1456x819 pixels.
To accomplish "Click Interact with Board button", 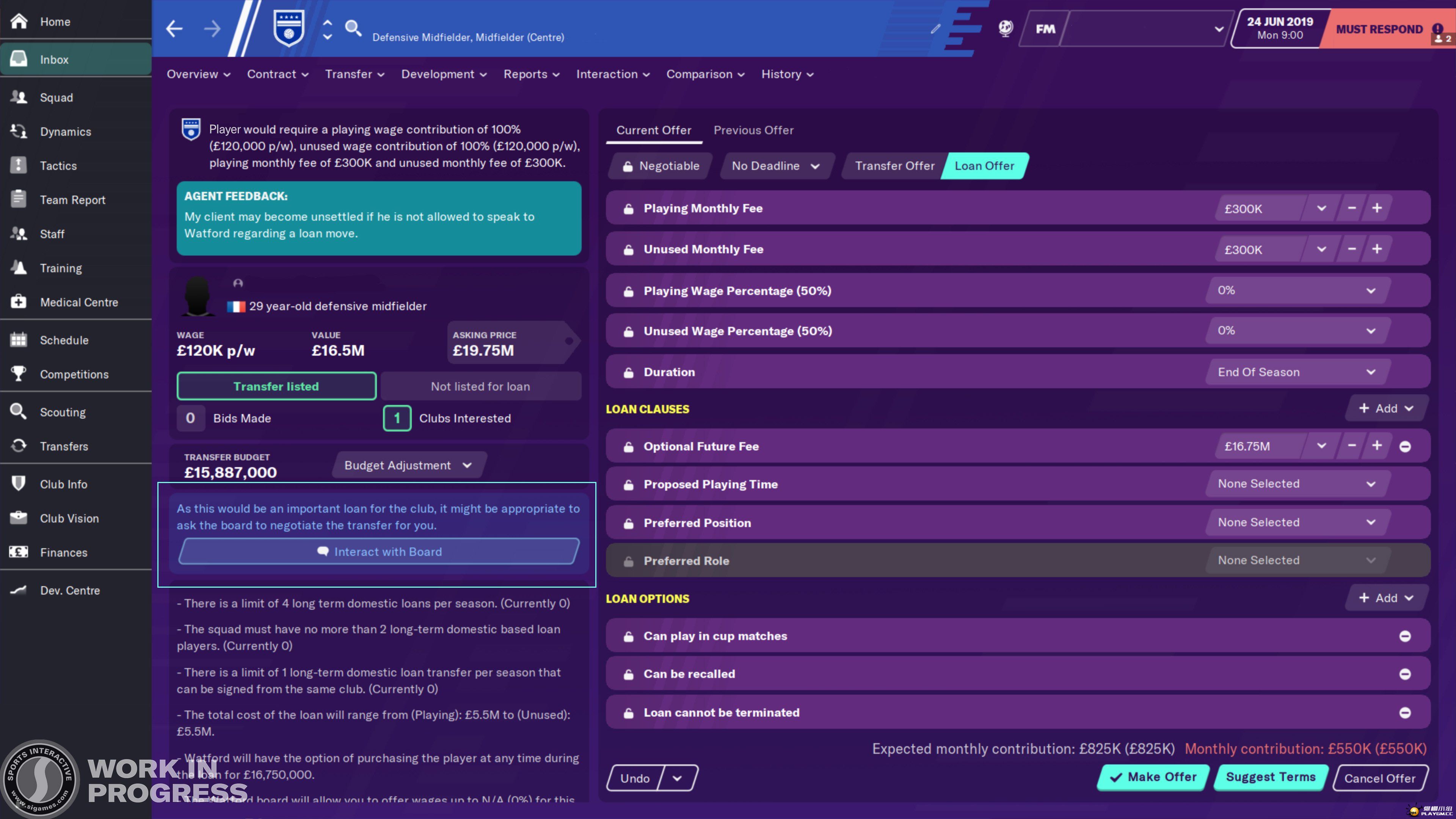I will click(379, 552).
